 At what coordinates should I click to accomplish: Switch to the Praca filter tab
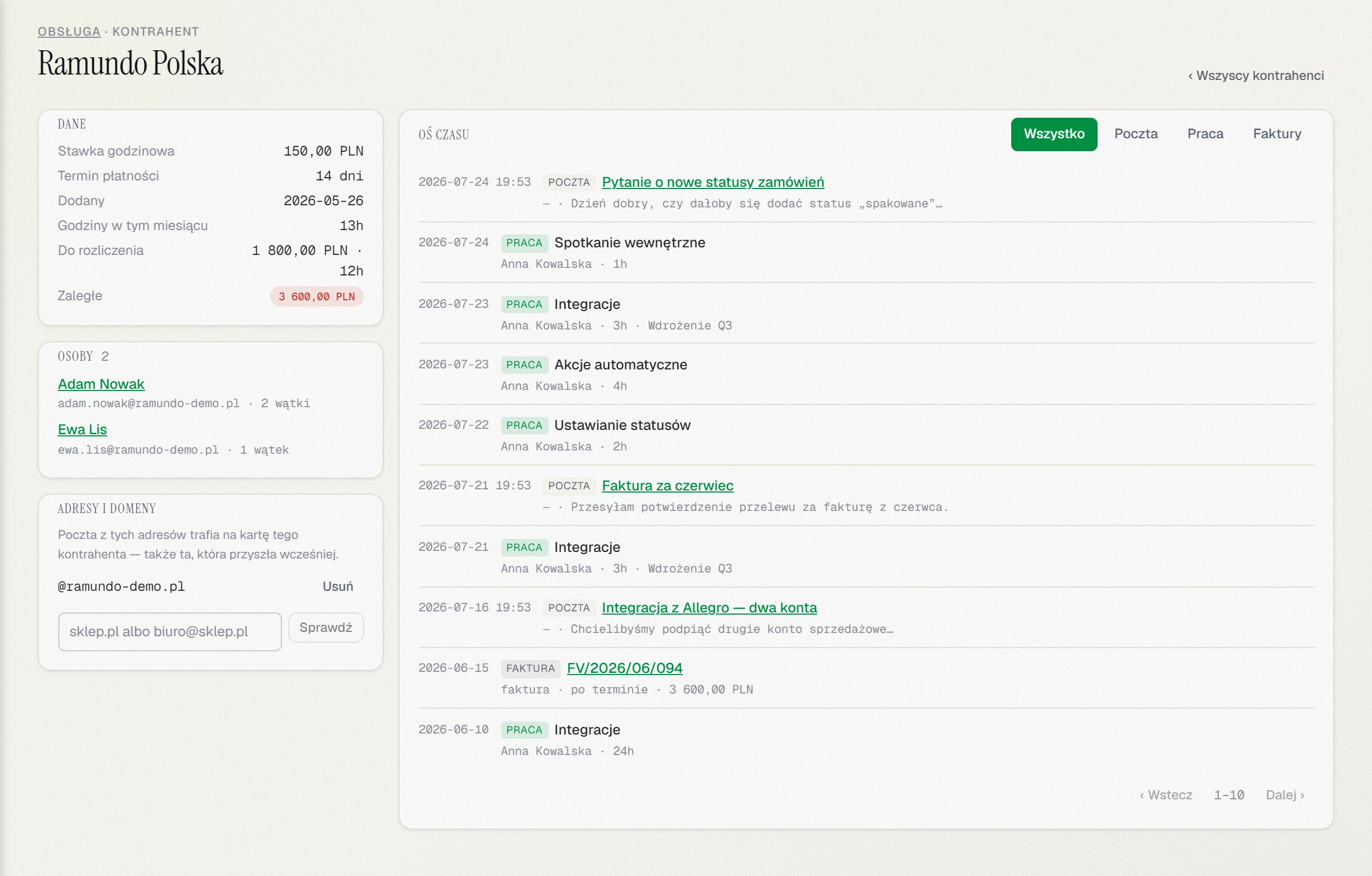coord(1205,134)
